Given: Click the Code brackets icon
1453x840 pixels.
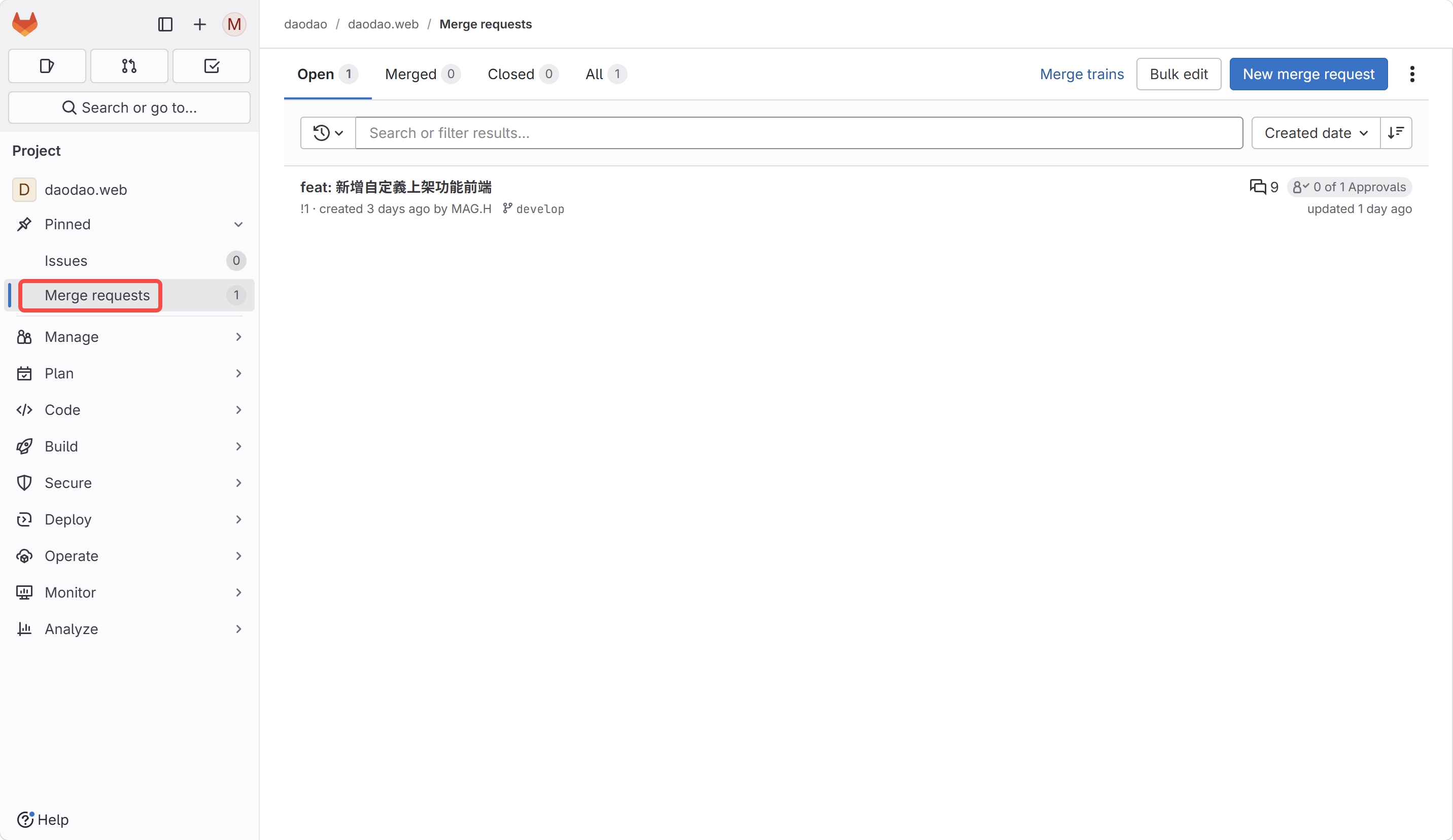Looking at the screenshot, I should coord(24,410).
